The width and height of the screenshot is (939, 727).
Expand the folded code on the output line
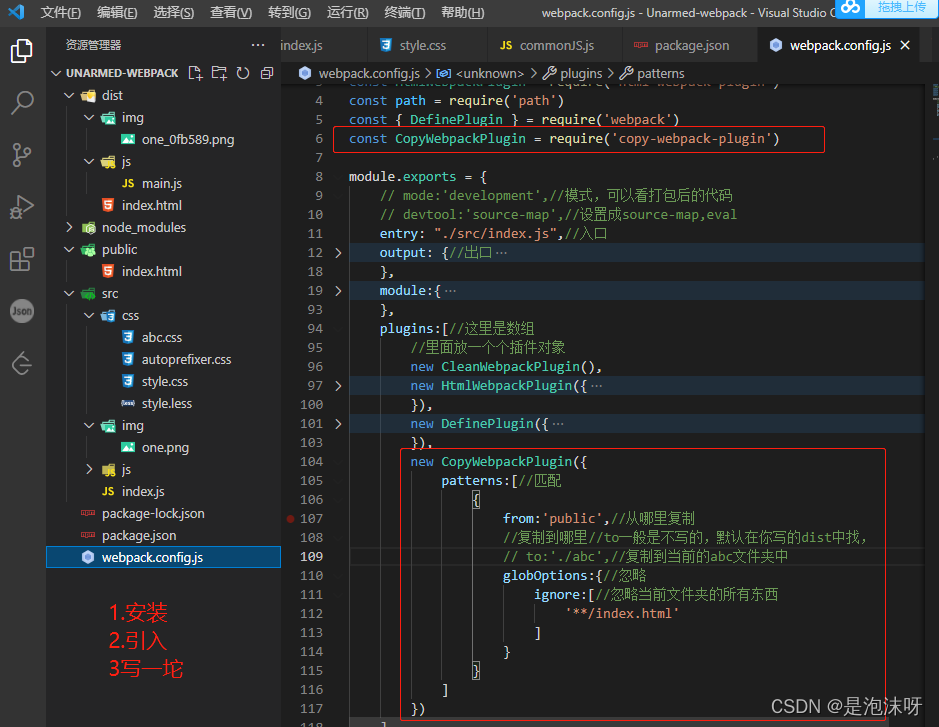pos(339,252)
